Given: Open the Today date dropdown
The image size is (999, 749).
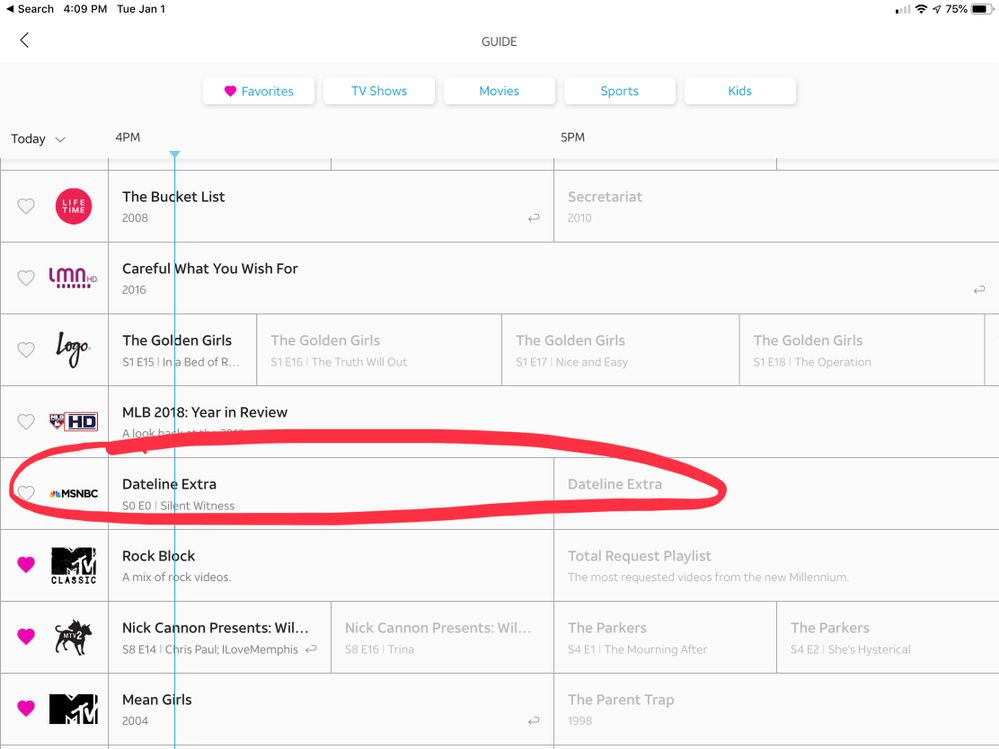Looking at the screenshot, I should (38, 139).
